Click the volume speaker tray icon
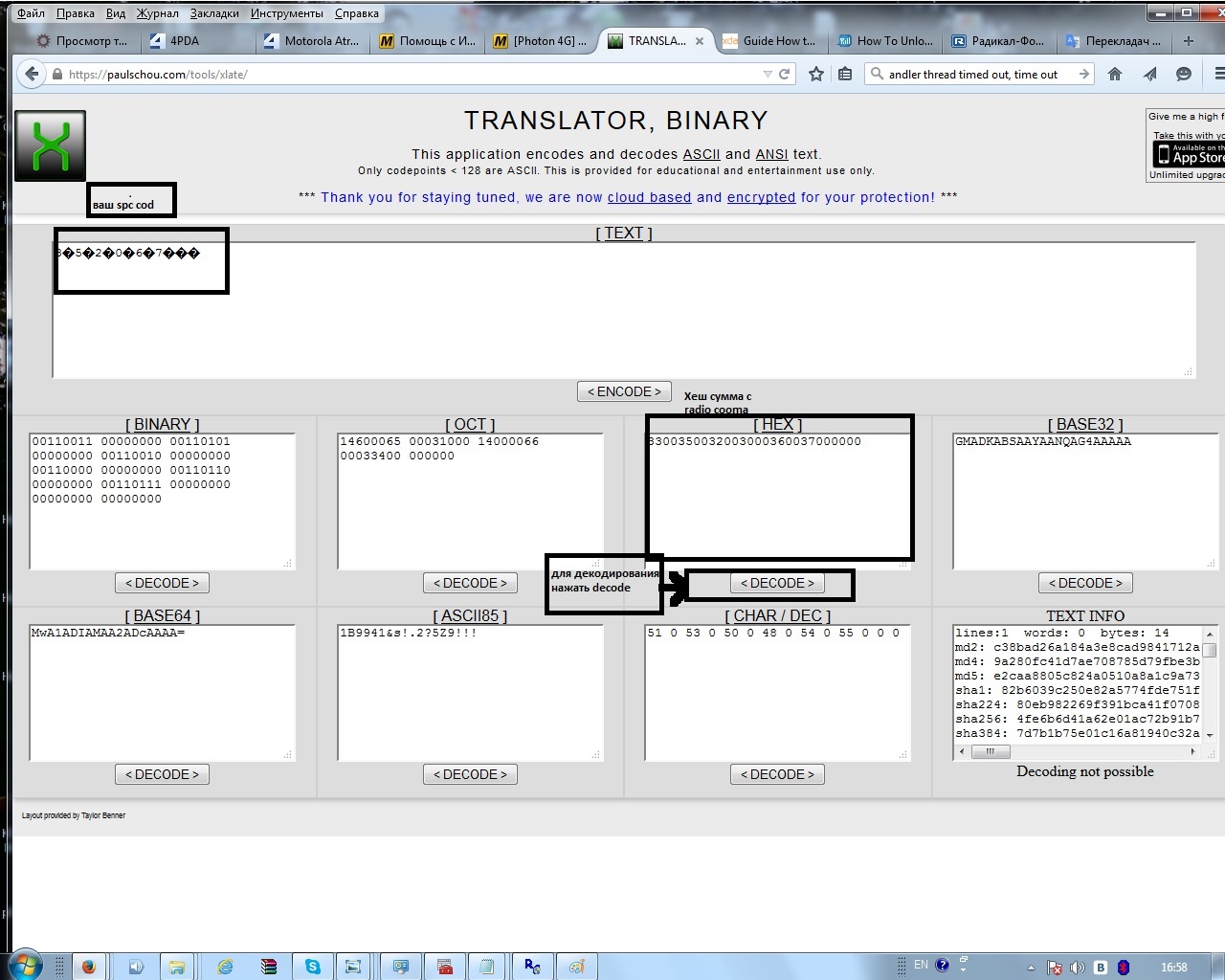The height and width of the screenshot is (980, 1225). point(1077,967)
